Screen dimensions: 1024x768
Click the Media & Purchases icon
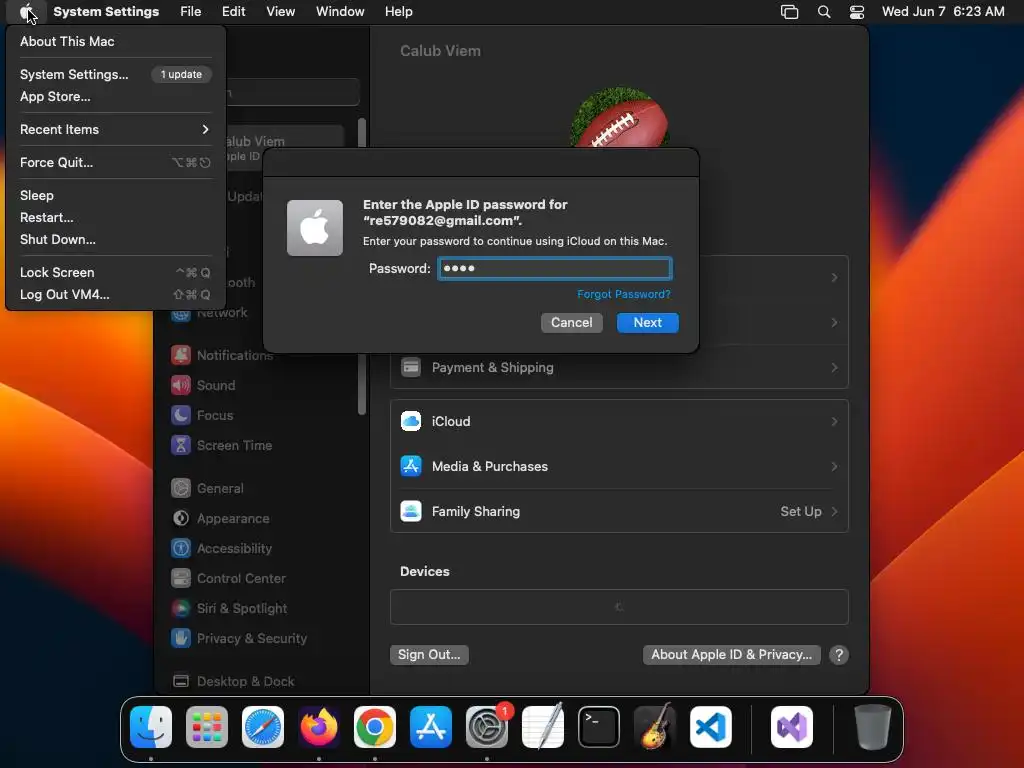click(411, 466)
